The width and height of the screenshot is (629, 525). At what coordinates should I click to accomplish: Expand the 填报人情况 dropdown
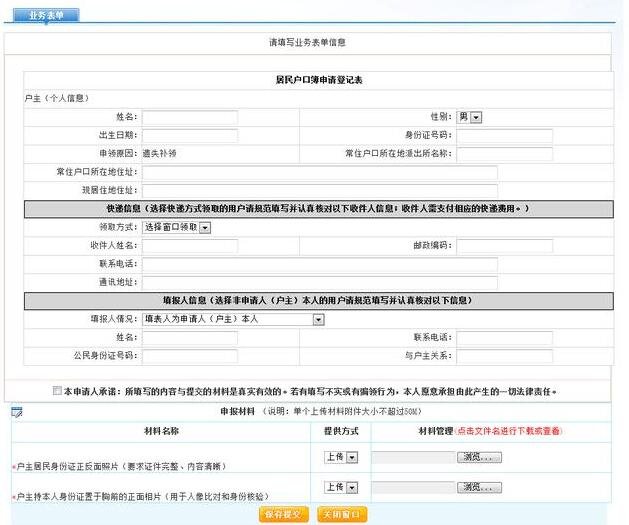pyautogui.click(x=233, y=319)
